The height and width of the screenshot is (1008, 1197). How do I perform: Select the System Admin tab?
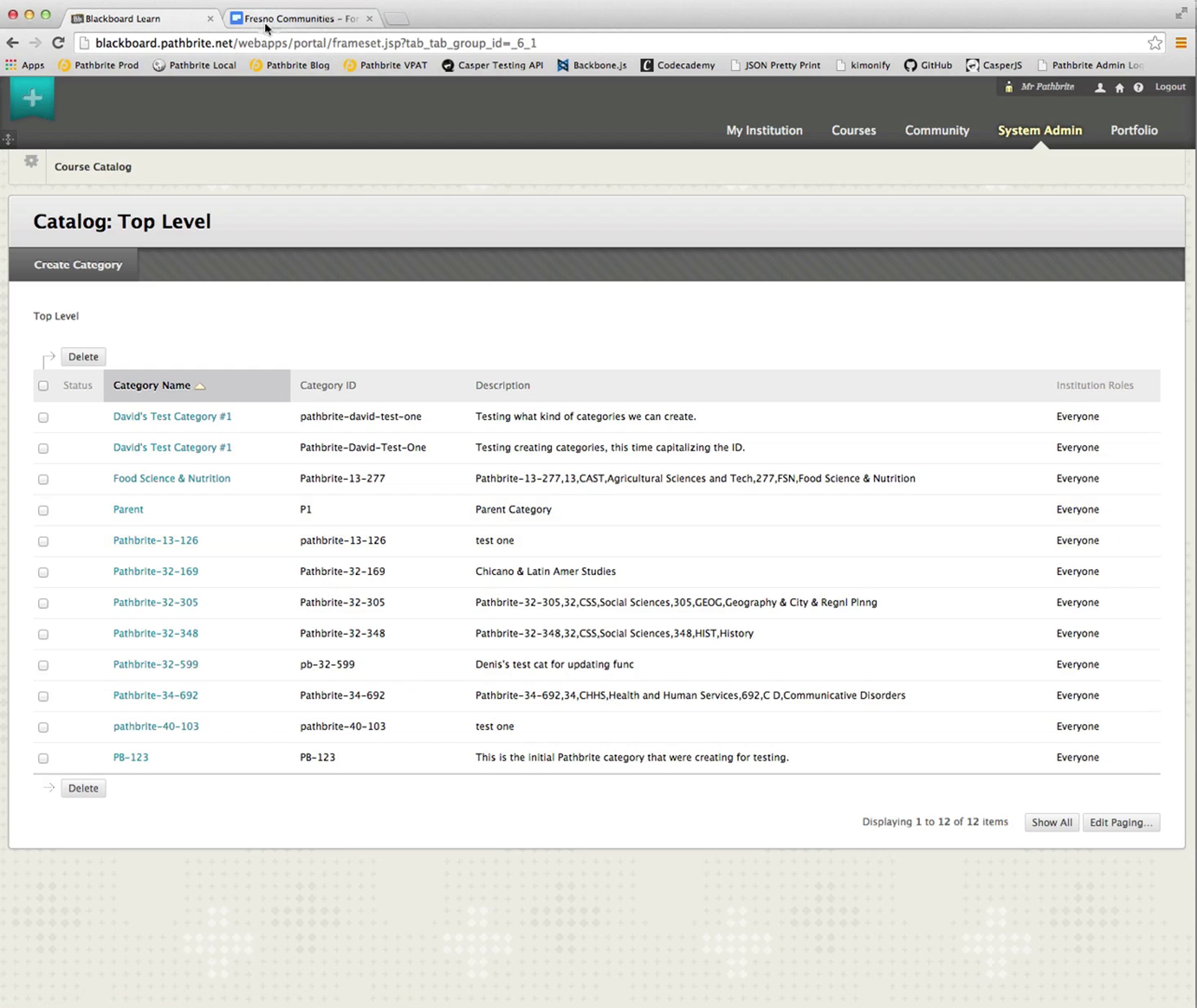(1040, 130)
